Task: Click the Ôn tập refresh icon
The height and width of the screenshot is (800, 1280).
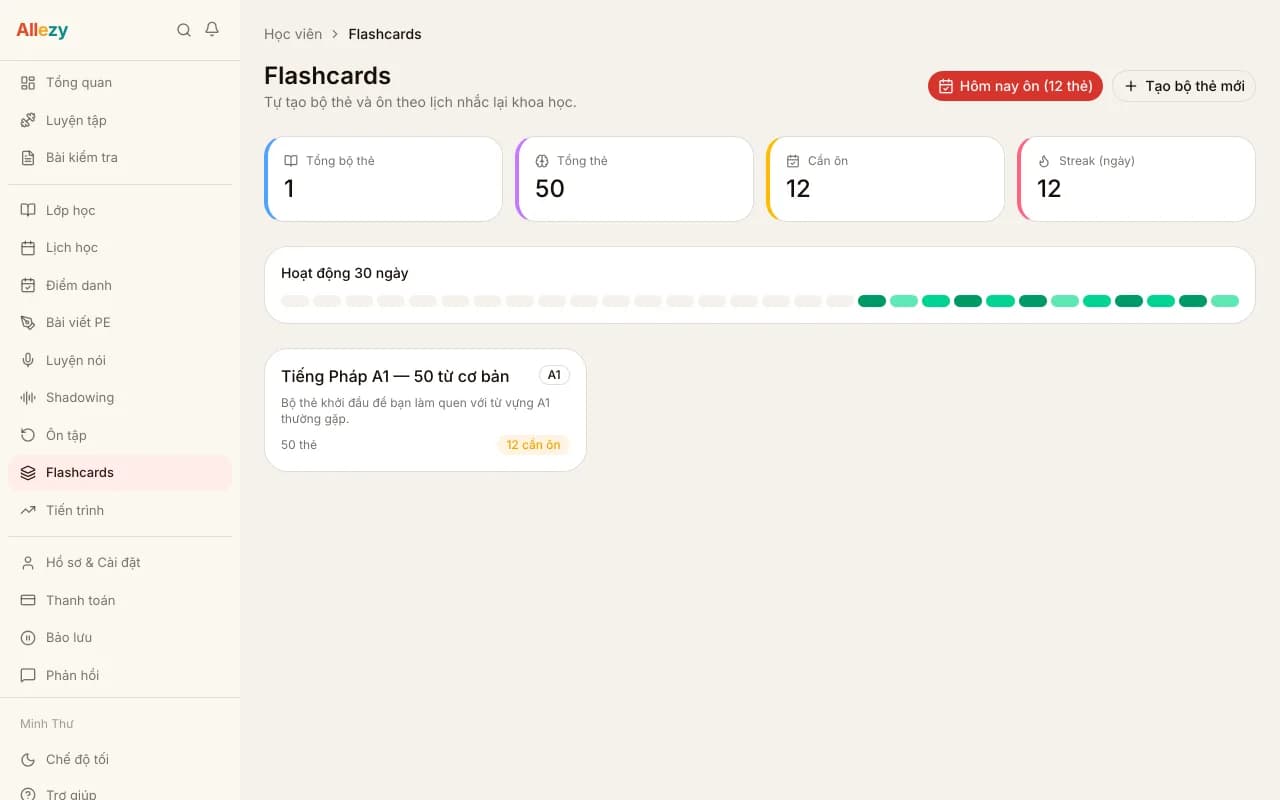Action: tap(28, 435)
